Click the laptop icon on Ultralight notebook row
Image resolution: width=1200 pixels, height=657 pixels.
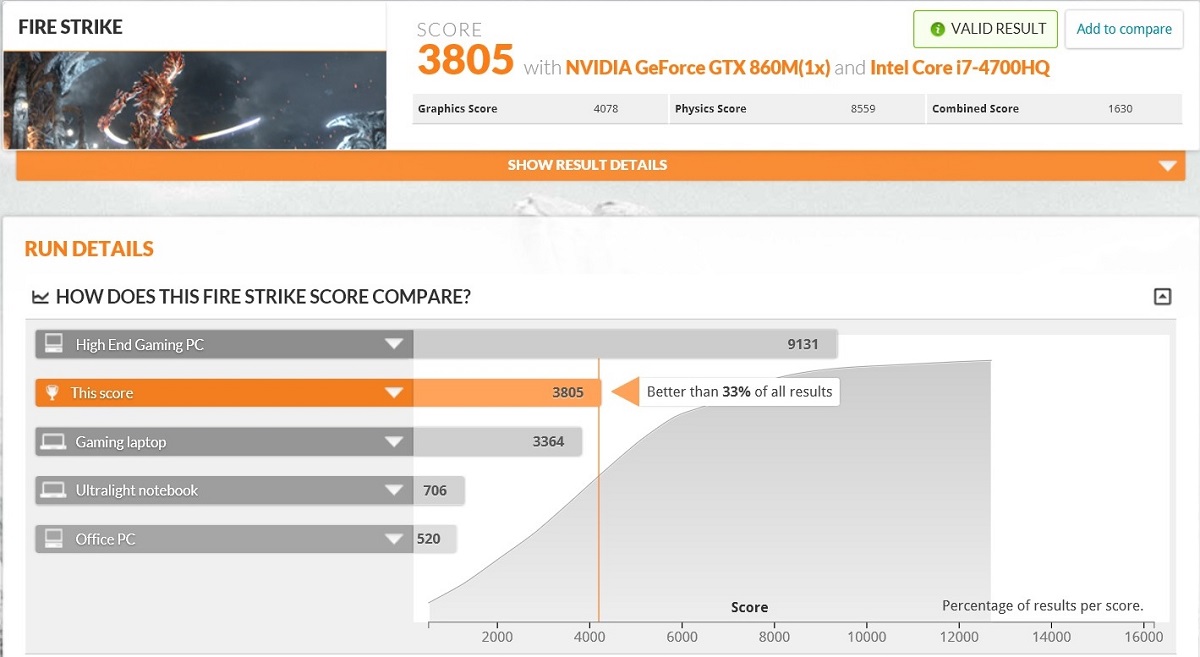point(54,490)
